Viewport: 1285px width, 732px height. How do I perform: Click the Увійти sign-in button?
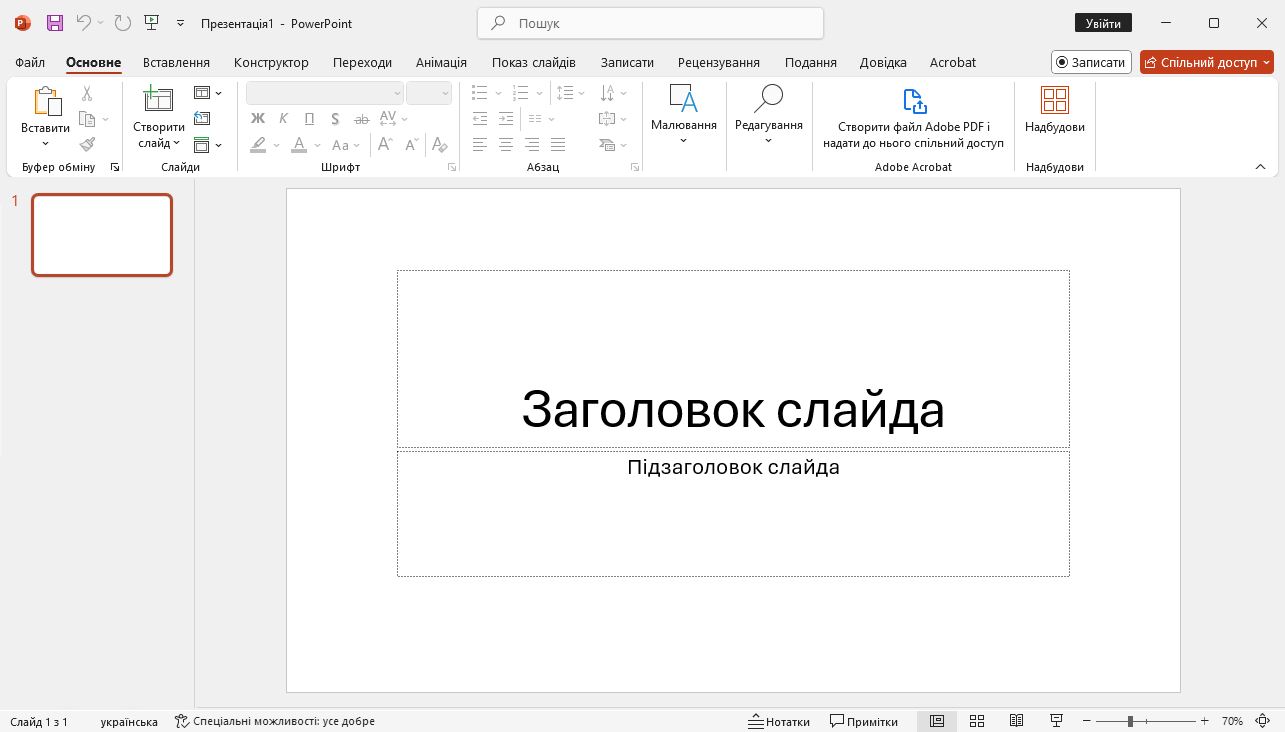[x=1103, y=23]
